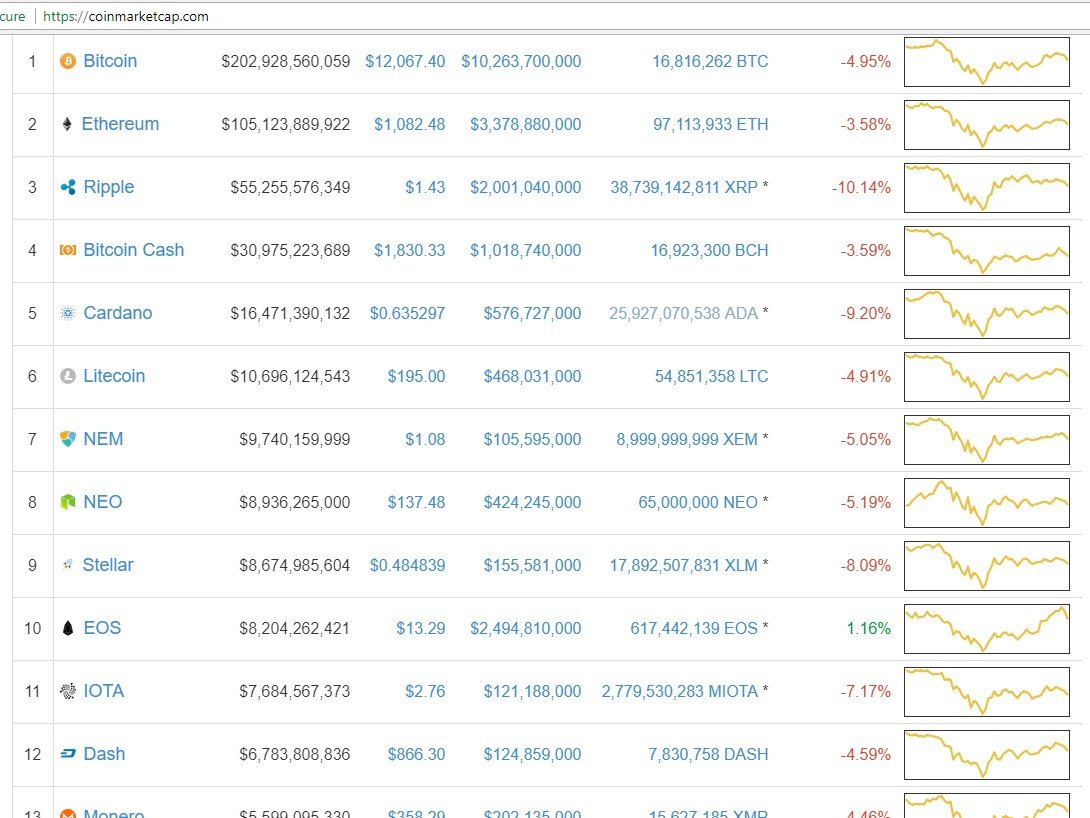Click the NEM shield logo icon
This screenshot has height=818, width=1090.
point(67,439)
